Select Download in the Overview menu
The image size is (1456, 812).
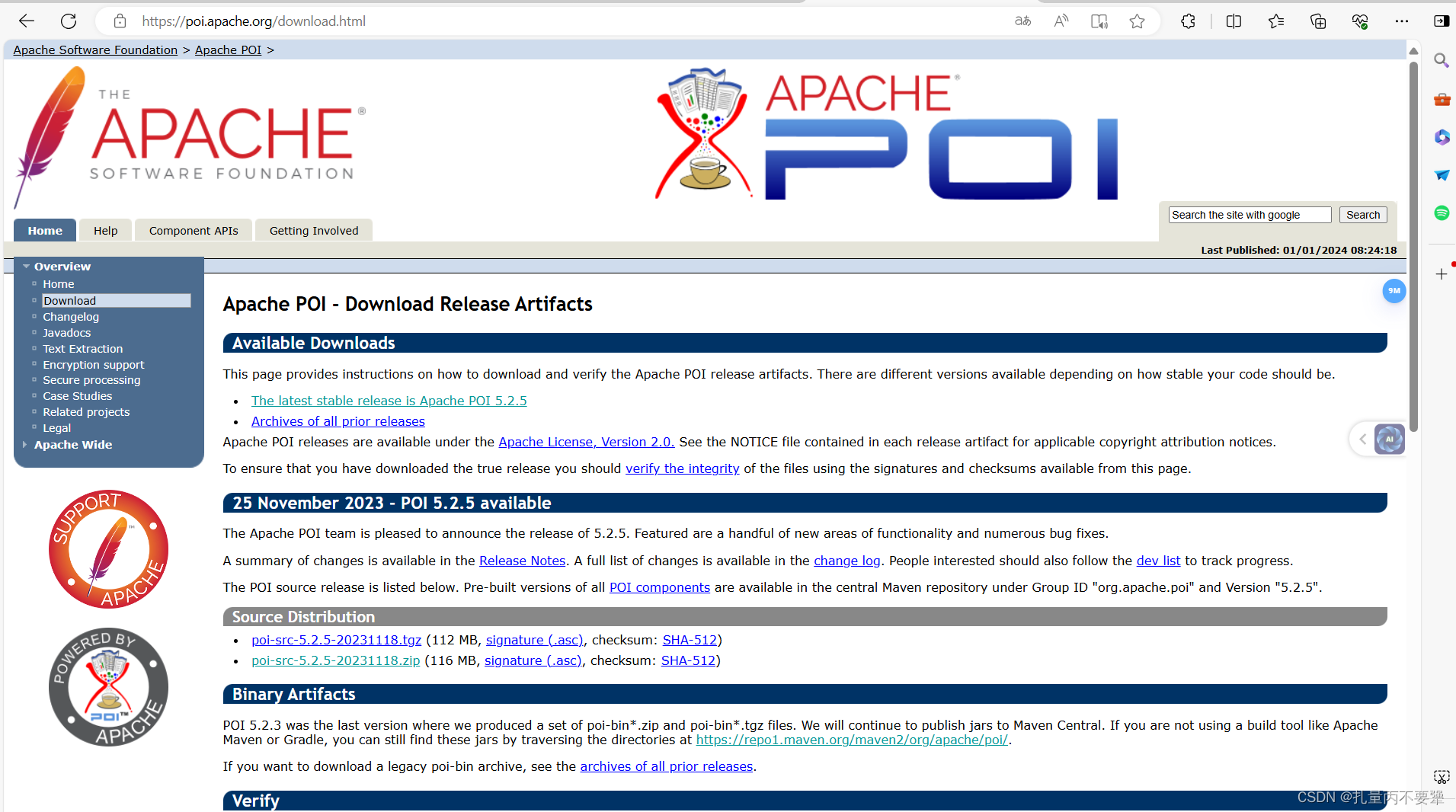(116, 301)
